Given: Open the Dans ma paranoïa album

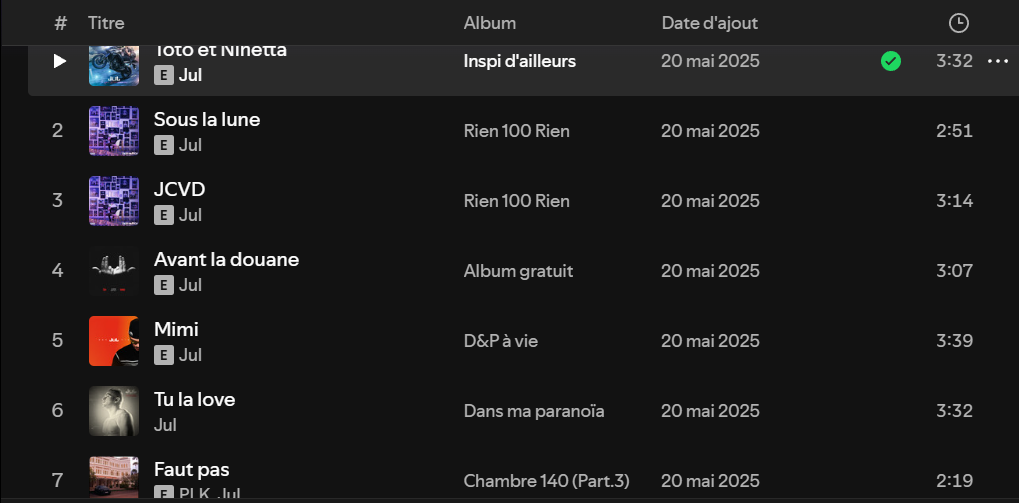Looking at the screenshot, I should pyautogui.click(x=533, y=411).
